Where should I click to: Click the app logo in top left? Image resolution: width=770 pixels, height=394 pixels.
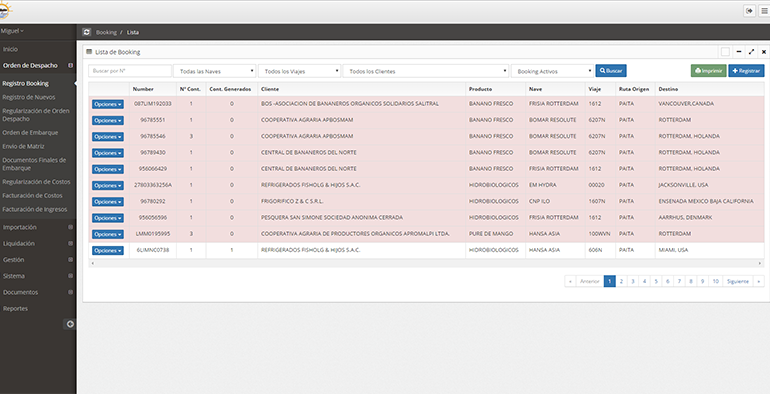pyautogui.click(x=5, y=10)
